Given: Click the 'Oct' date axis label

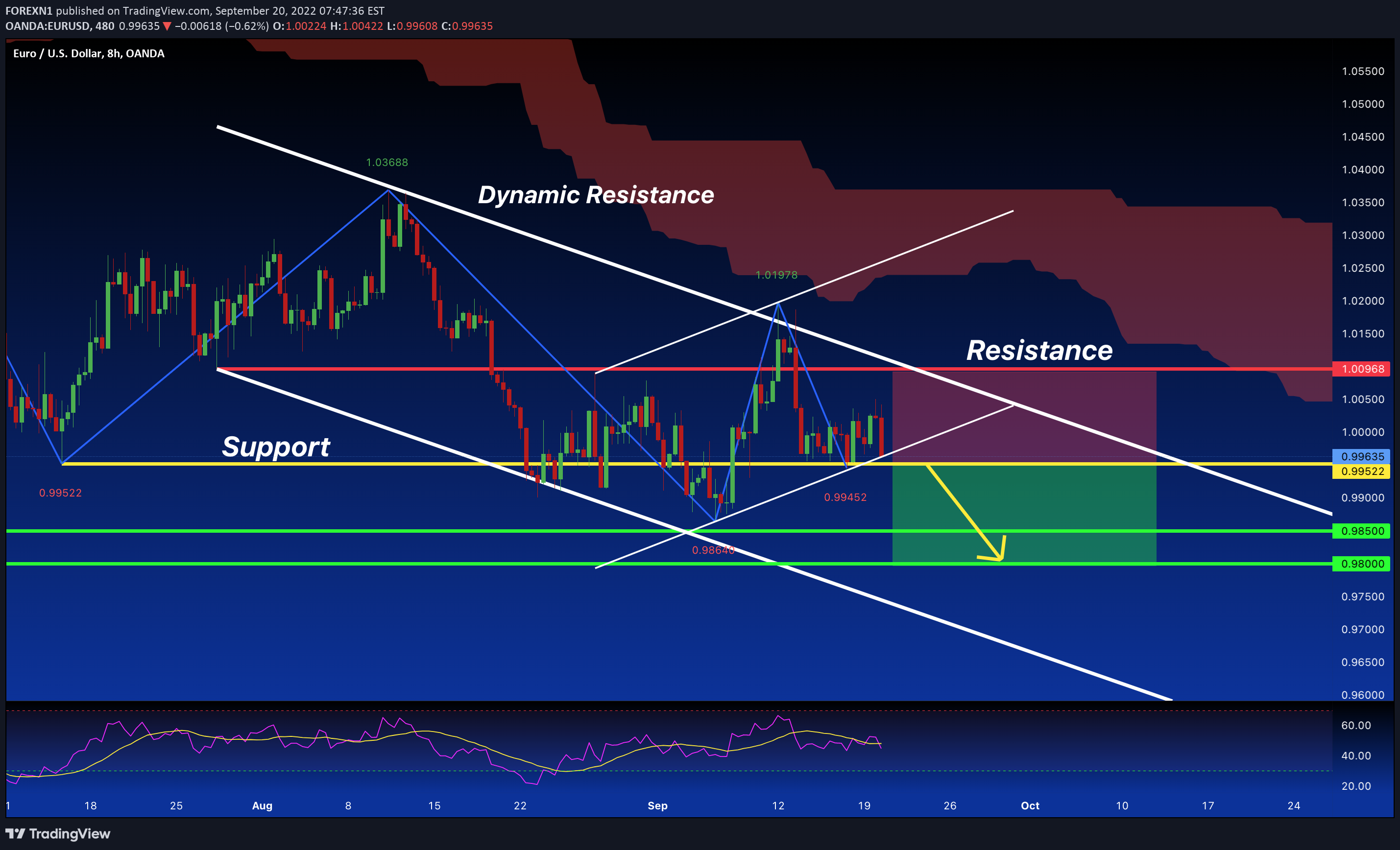Looking at the screenshot, I should coord(1030,806).
